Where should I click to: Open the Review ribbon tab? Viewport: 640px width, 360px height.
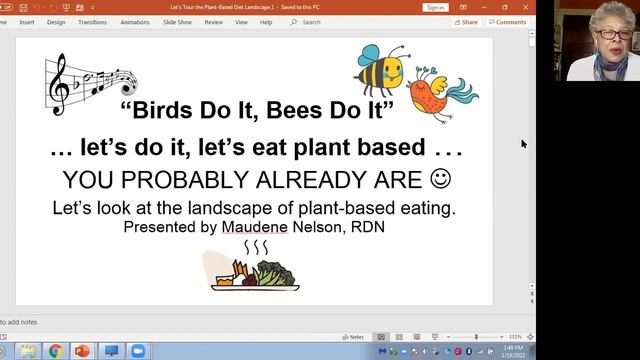pos(213,22)
